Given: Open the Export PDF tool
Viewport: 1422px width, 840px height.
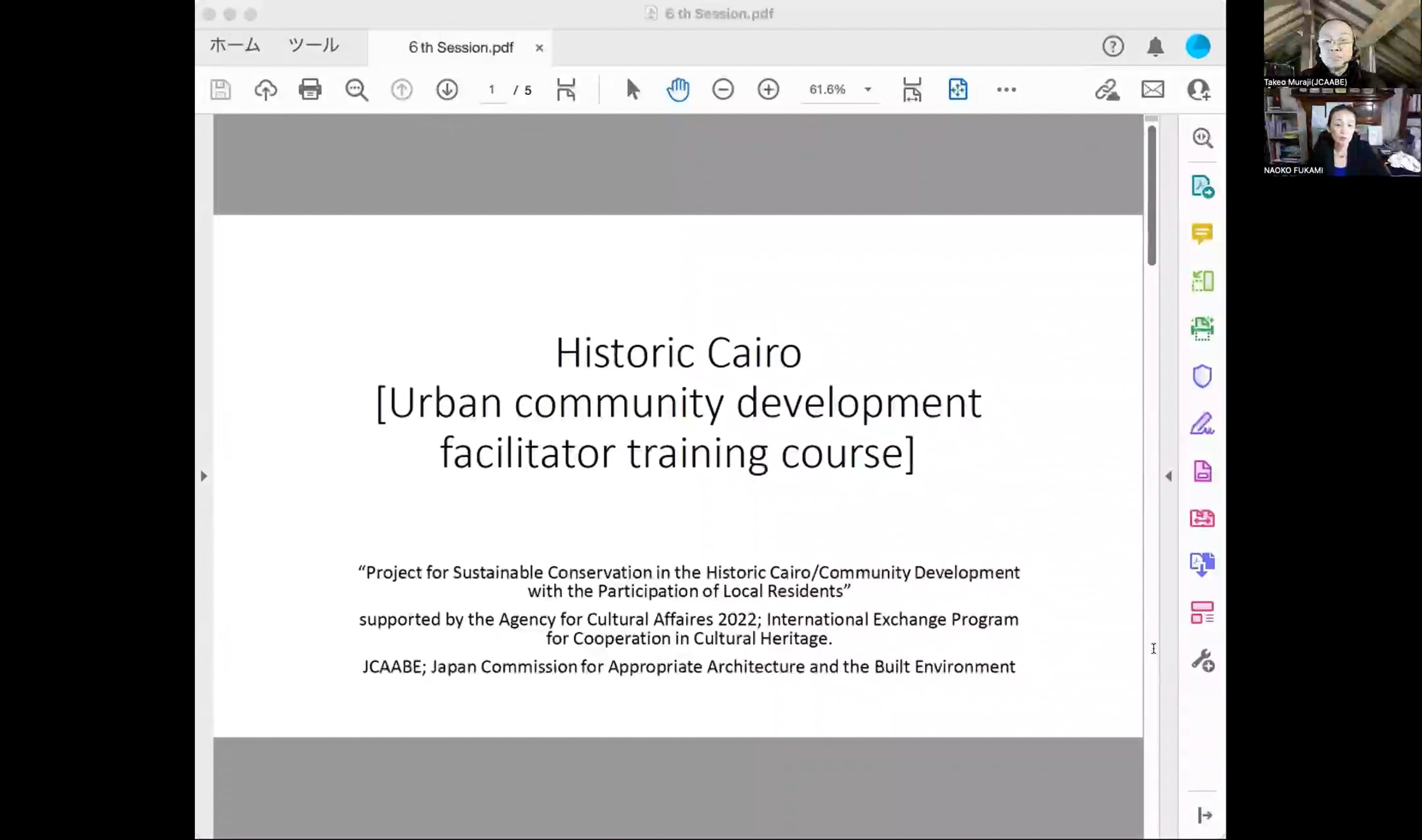Looking at the screenshot, I should [x=1203, y=187].
